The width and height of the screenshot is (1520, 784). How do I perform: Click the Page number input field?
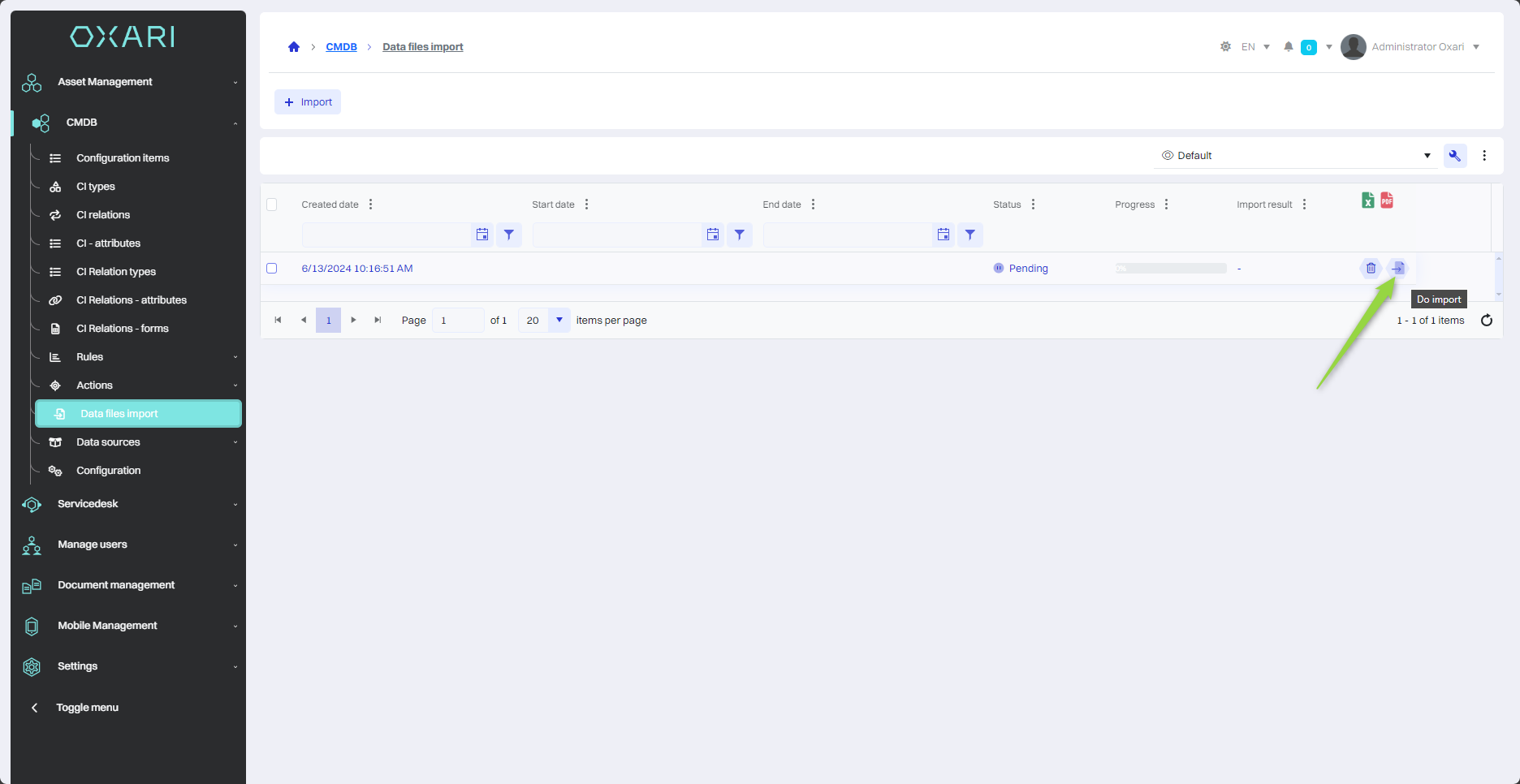tap(458, 321)
